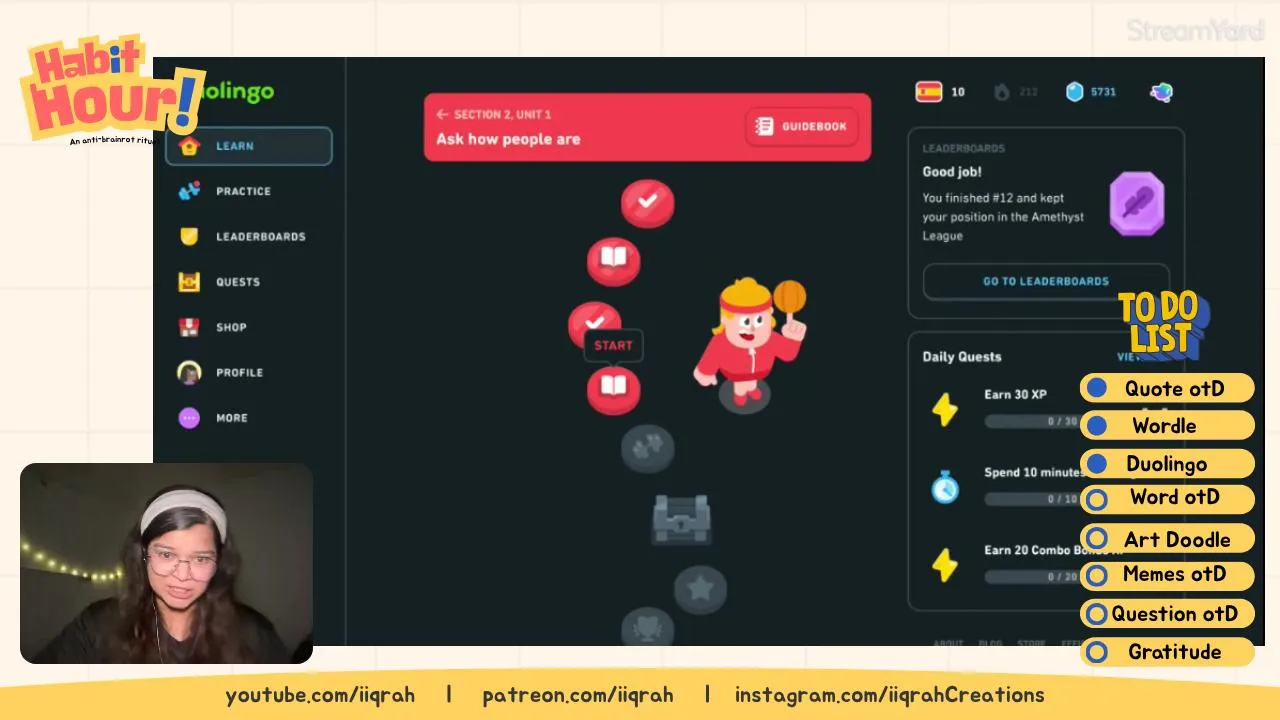
Task: Click the locked star lesson node
Action: pyautogui.click(x=700, y=590)
